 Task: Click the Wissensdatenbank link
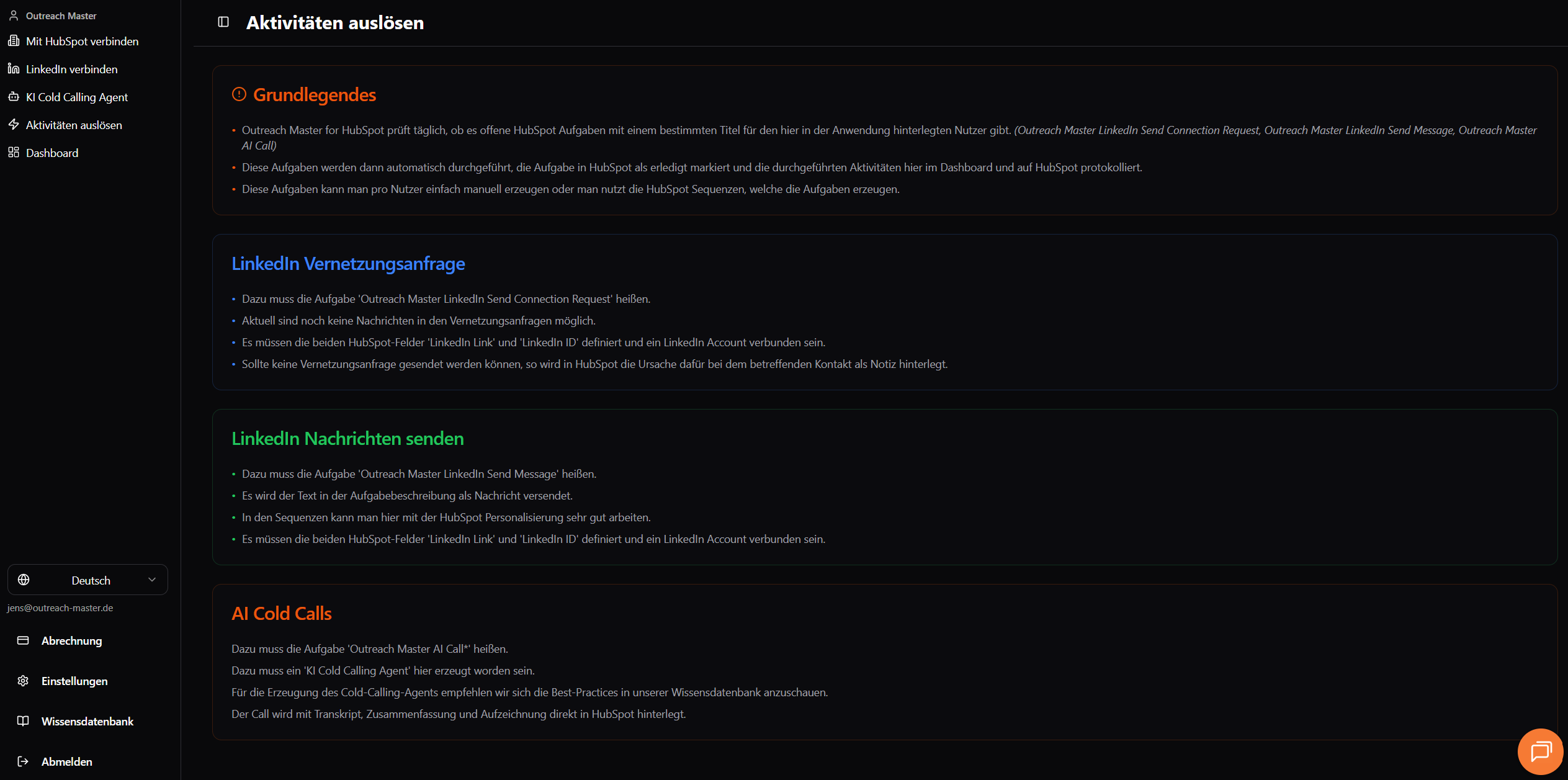point(87,721)
